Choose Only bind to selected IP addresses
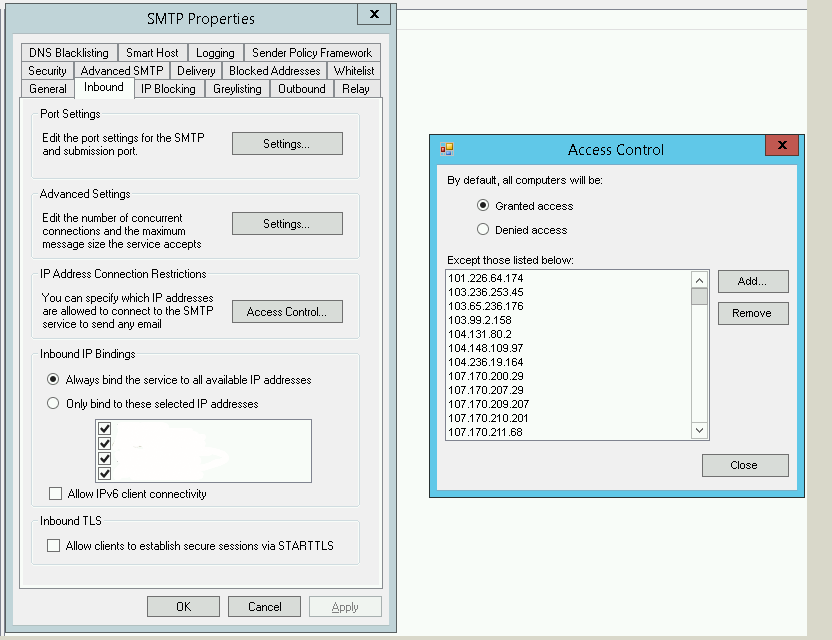Viewport: 832px width, 640px height. click(x=53, y=404)
